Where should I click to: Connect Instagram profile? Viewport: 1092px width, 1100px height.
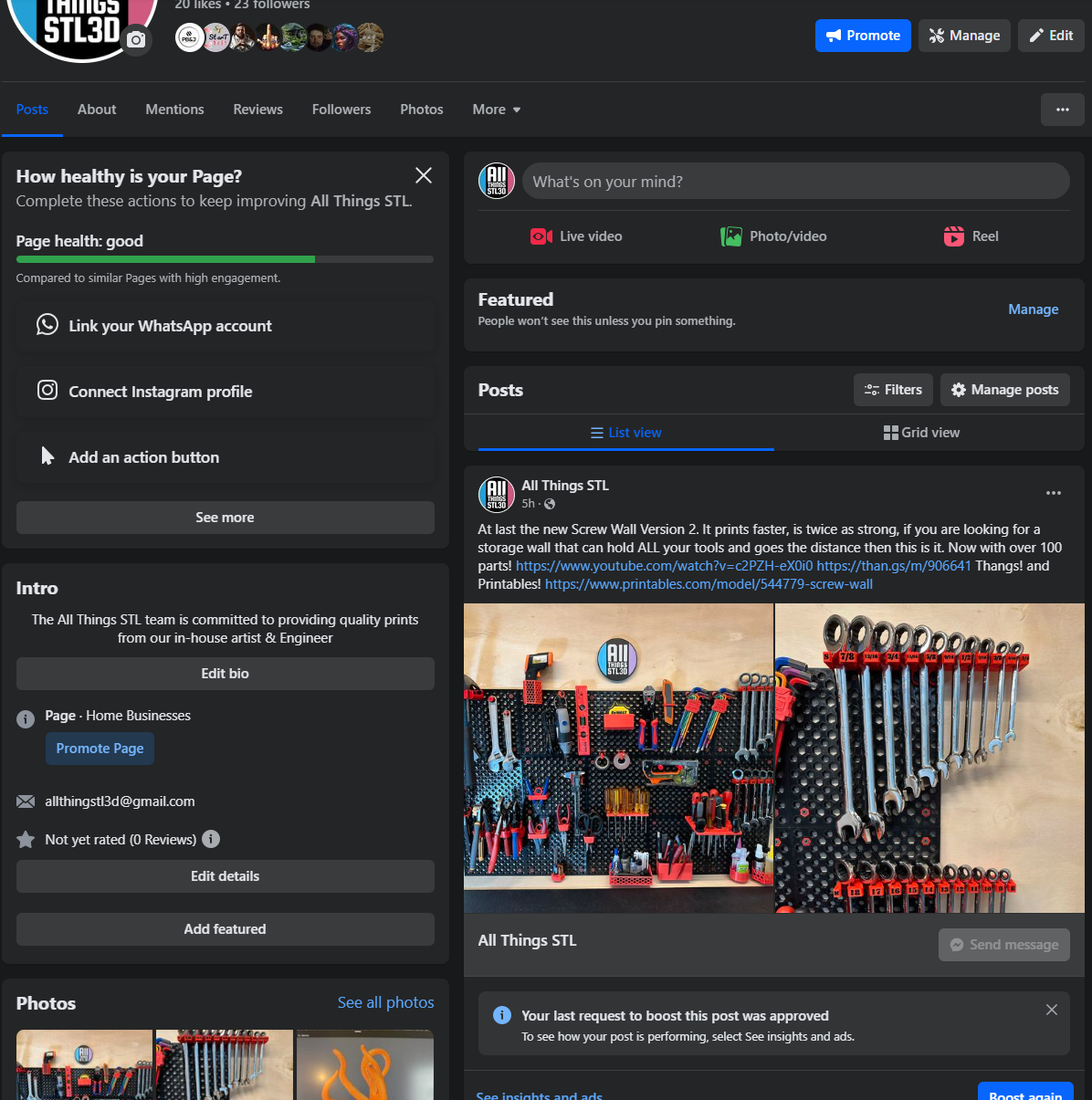225,391
